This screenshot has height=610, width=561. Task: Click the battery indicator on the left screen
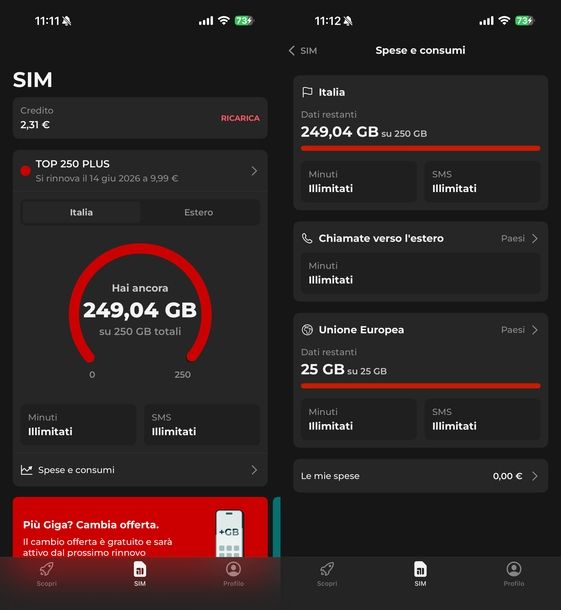(x=244, y=21)
